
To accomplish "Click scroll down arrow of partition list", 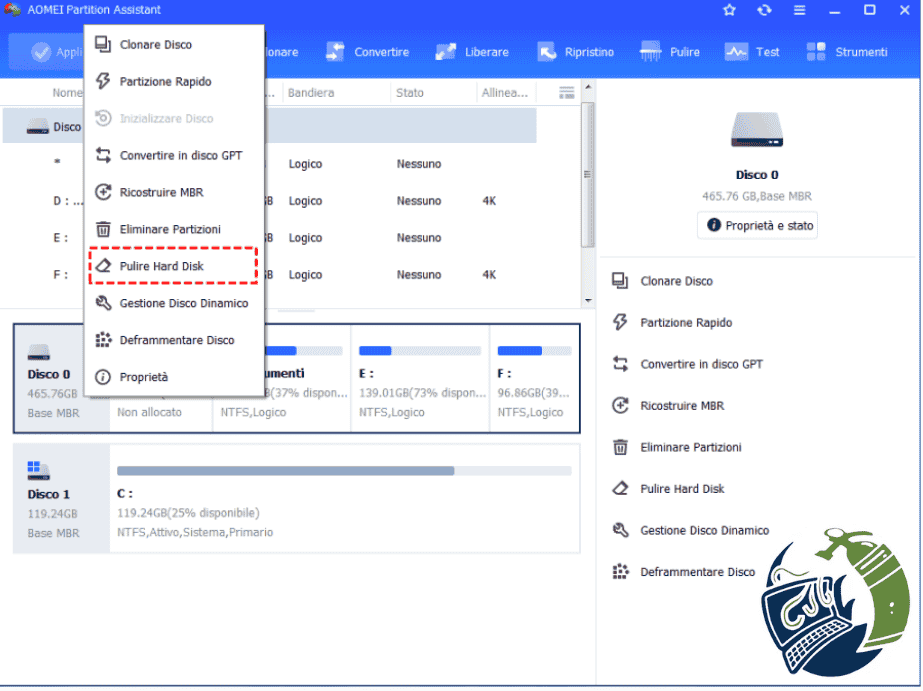I will pyautogui.click(x=587, y=301).
